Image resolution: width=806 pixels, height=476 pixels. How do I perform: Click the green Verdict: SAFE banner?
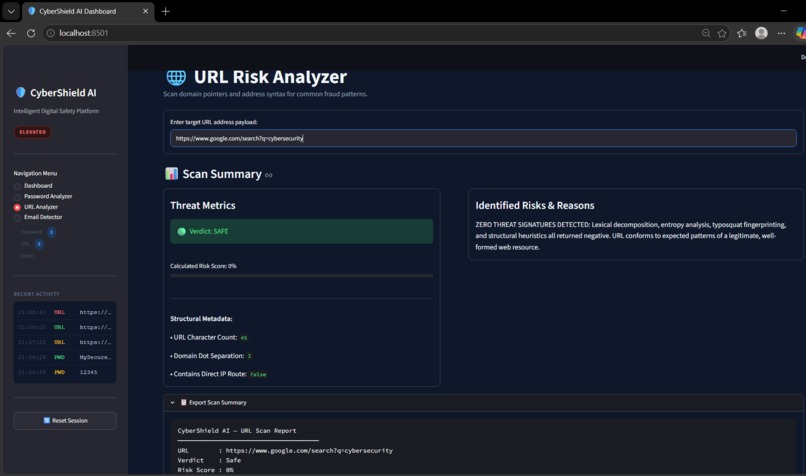[x=301, y=231]
